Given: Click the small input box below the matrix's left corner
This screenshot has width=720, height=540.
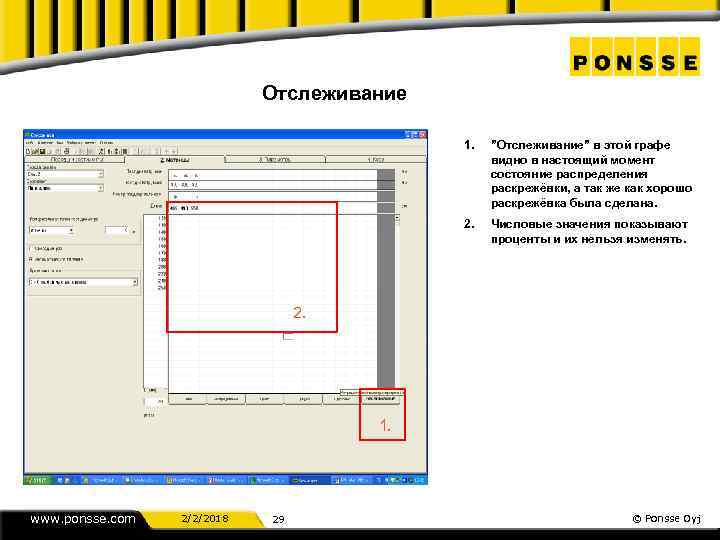Looking at the screenshot, I should point(154,402).
